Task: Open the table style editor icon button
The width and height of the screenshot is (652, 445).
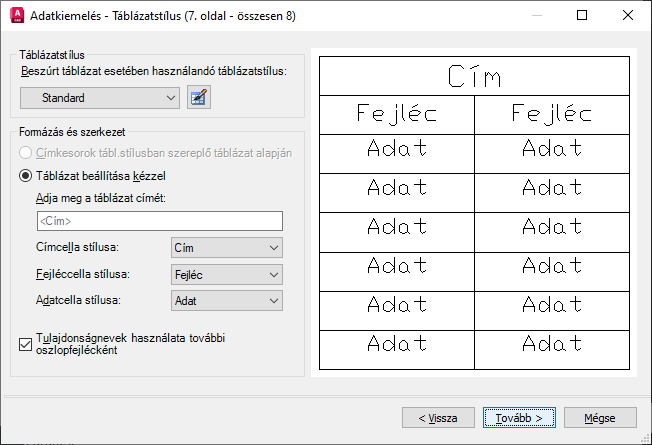Action: (x=200, y=97)
